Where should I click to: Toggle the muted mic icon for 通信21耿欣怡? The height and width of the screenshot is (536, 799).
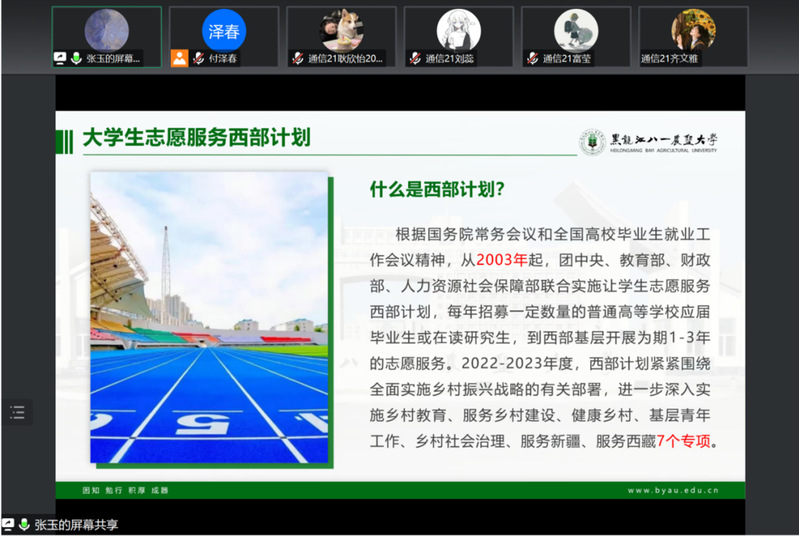tap(297, 59)
